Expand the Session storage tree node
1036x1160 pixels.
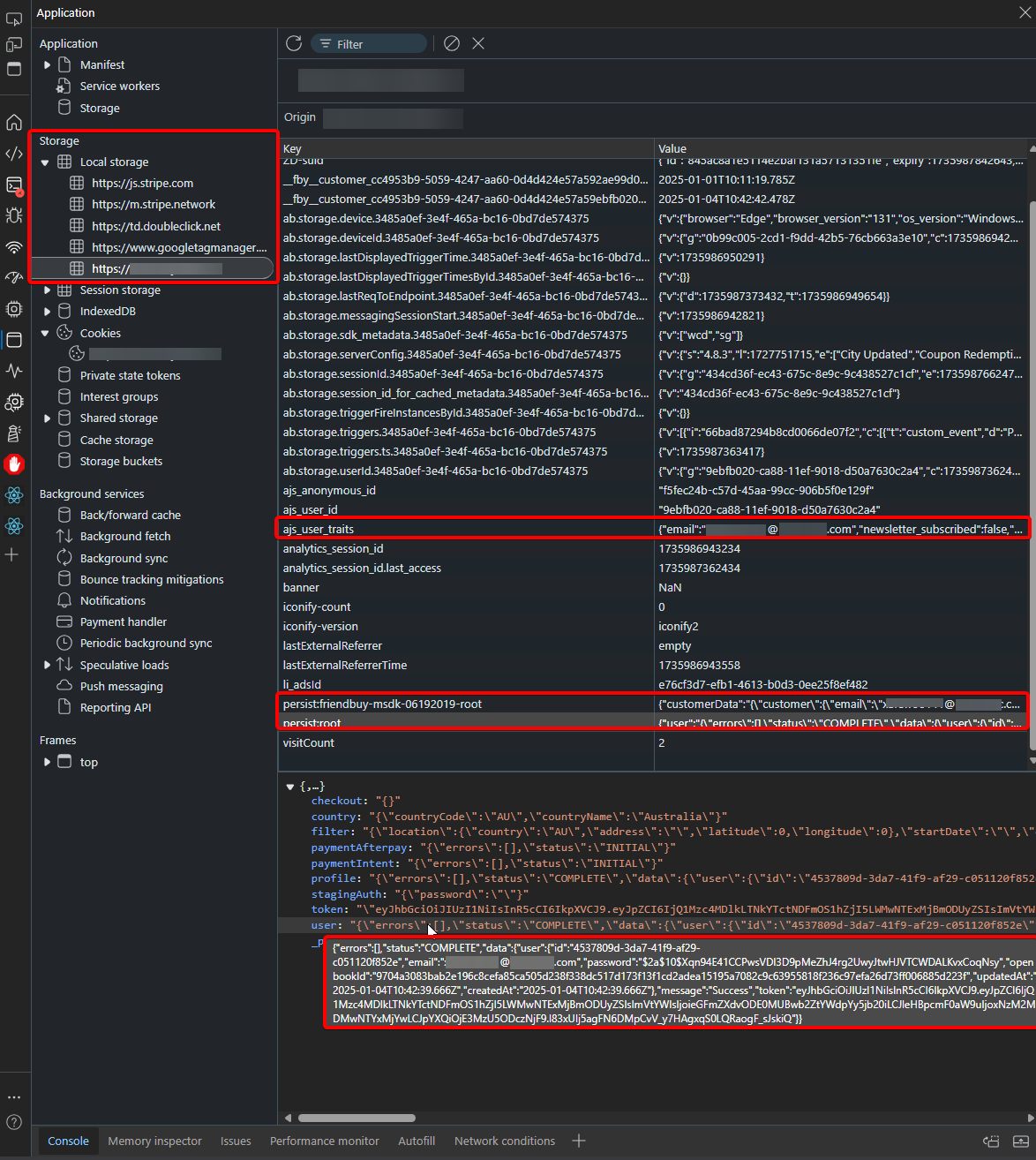(47, 290)
